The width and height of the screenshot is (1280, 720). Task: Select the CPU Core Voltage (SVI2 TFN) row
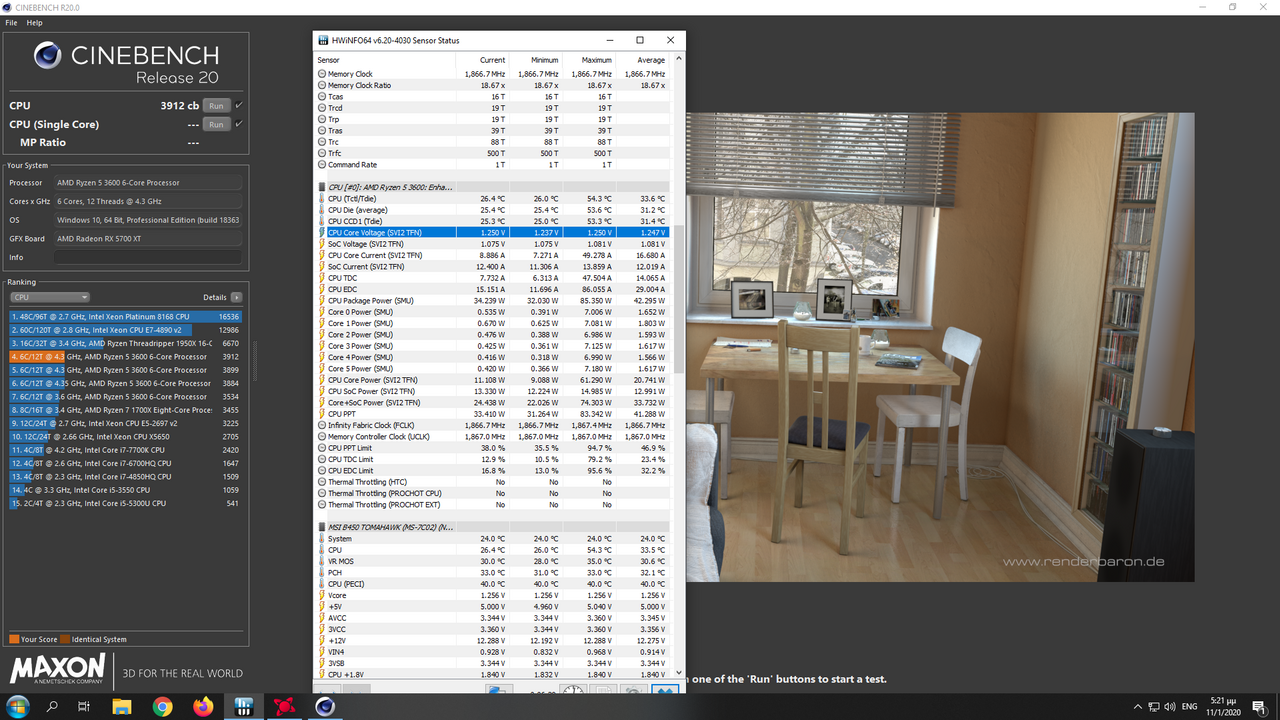click(494, 232)
